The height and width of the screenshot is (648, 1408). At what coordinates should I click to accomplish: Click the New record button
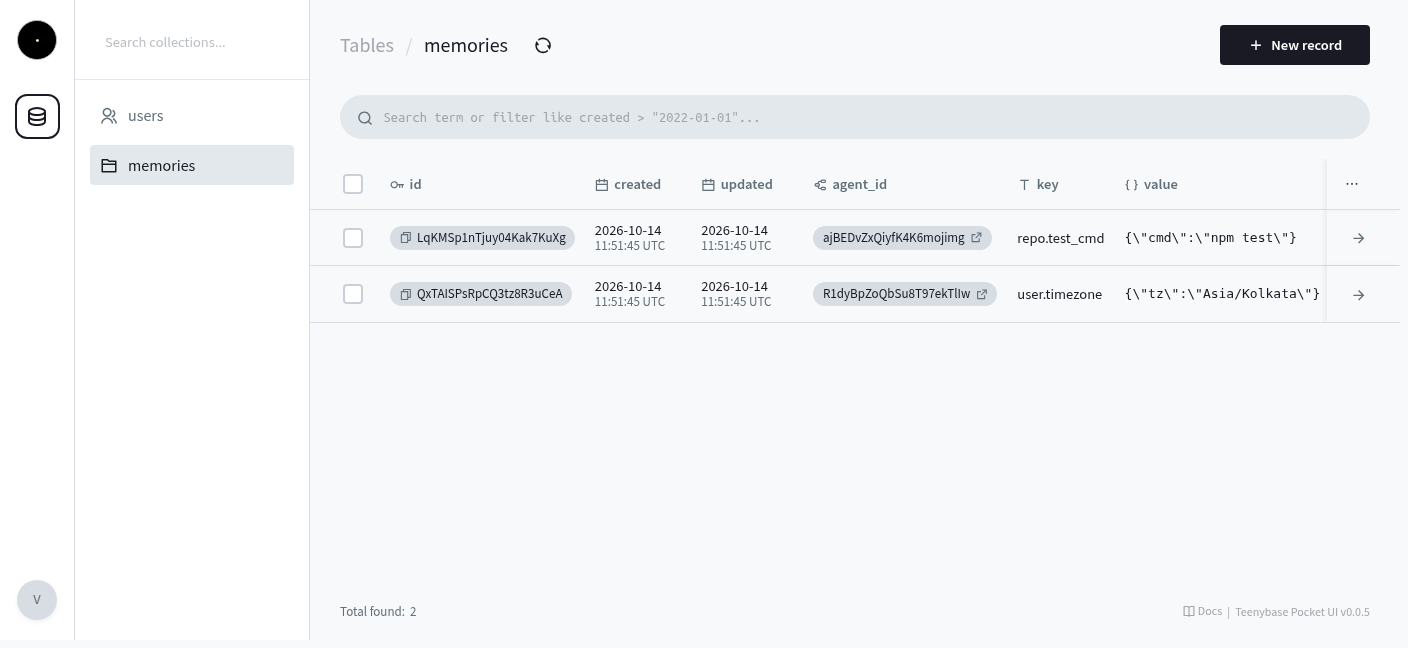coord(1295,45)
